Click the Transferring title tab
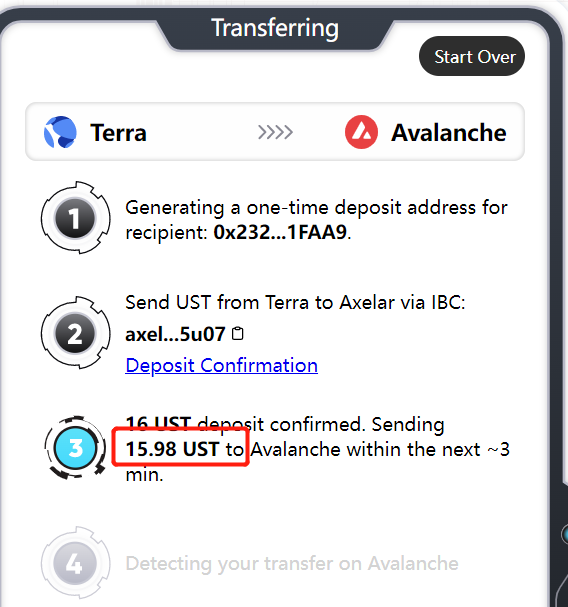 [x=275, y=28]
